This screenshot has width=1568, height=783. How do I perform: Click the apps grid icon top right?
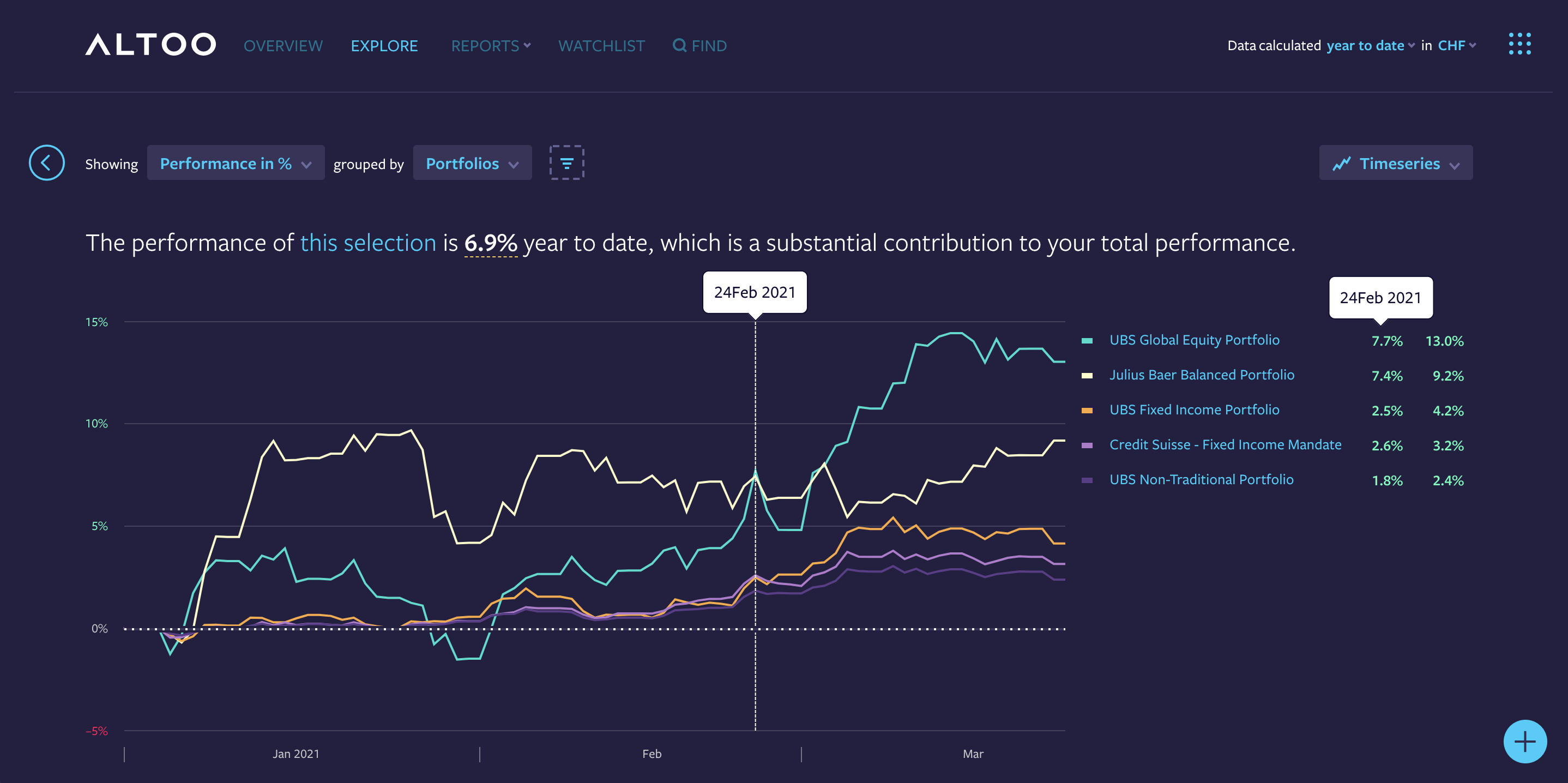tap(1520, 44)
